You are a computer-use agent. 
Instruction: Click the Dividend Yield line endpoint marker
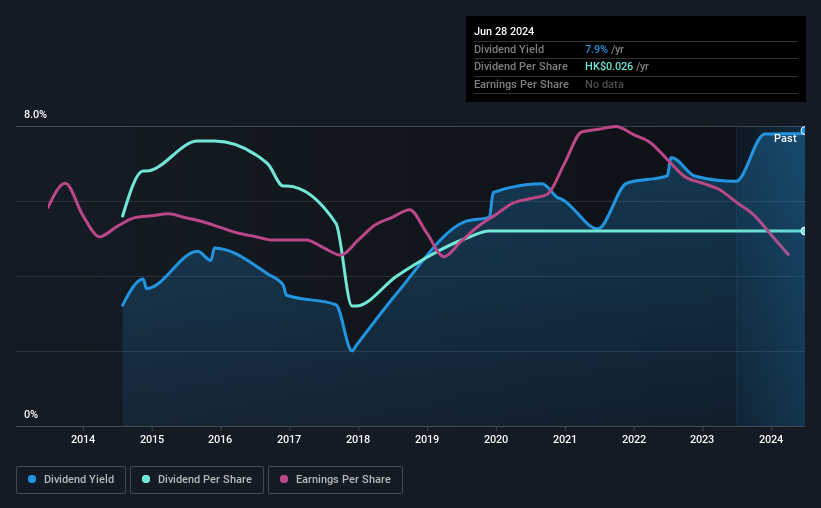coord(804,131)
